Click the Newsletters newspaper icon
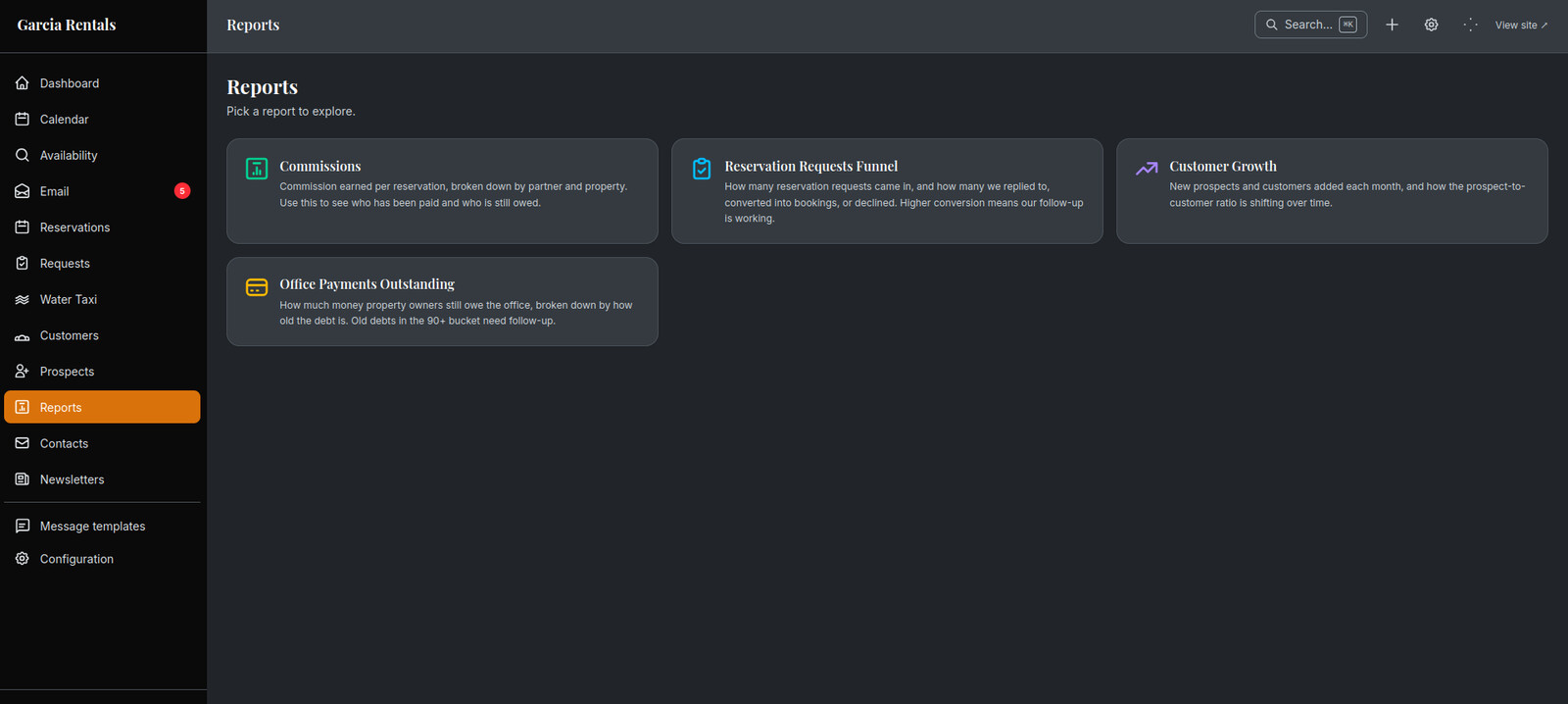This screenshot has width=1568, height=704. (x=22, y=479)
